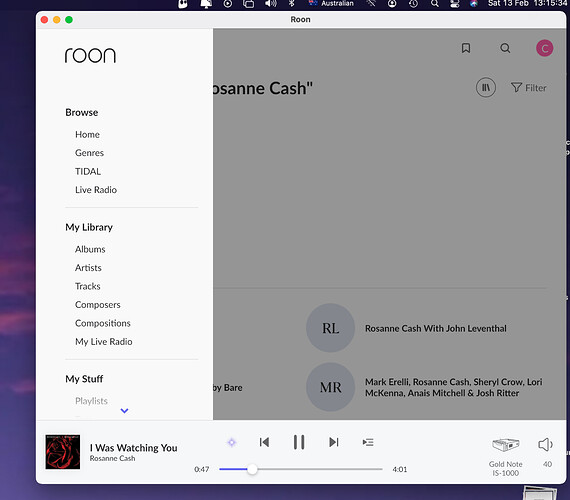
Task: Open Tracks in My Library
Action: (x=88, y=287)
